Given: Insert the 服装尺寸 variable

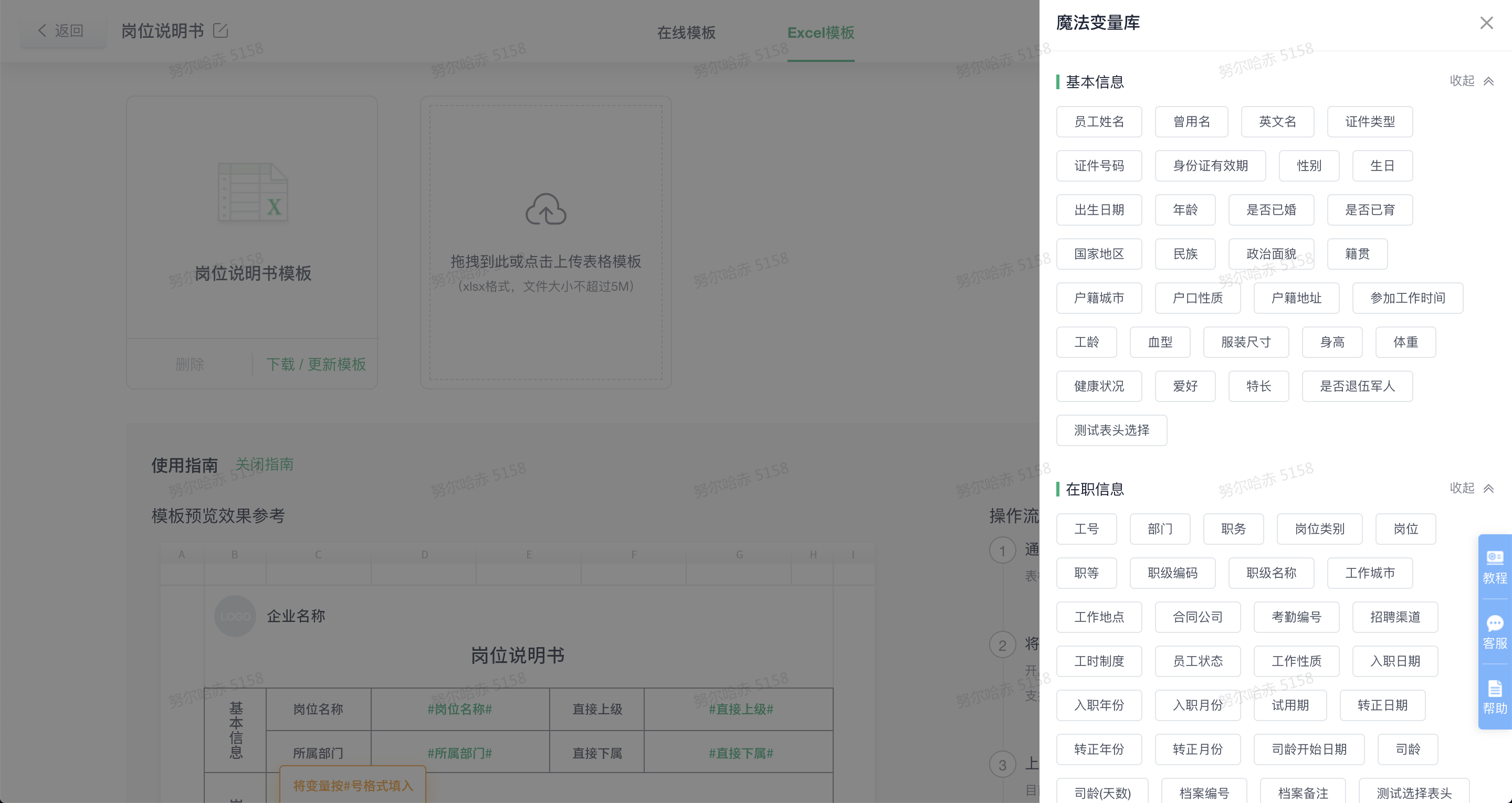Looking at the screenshot, I should (x=1245, y=342).
